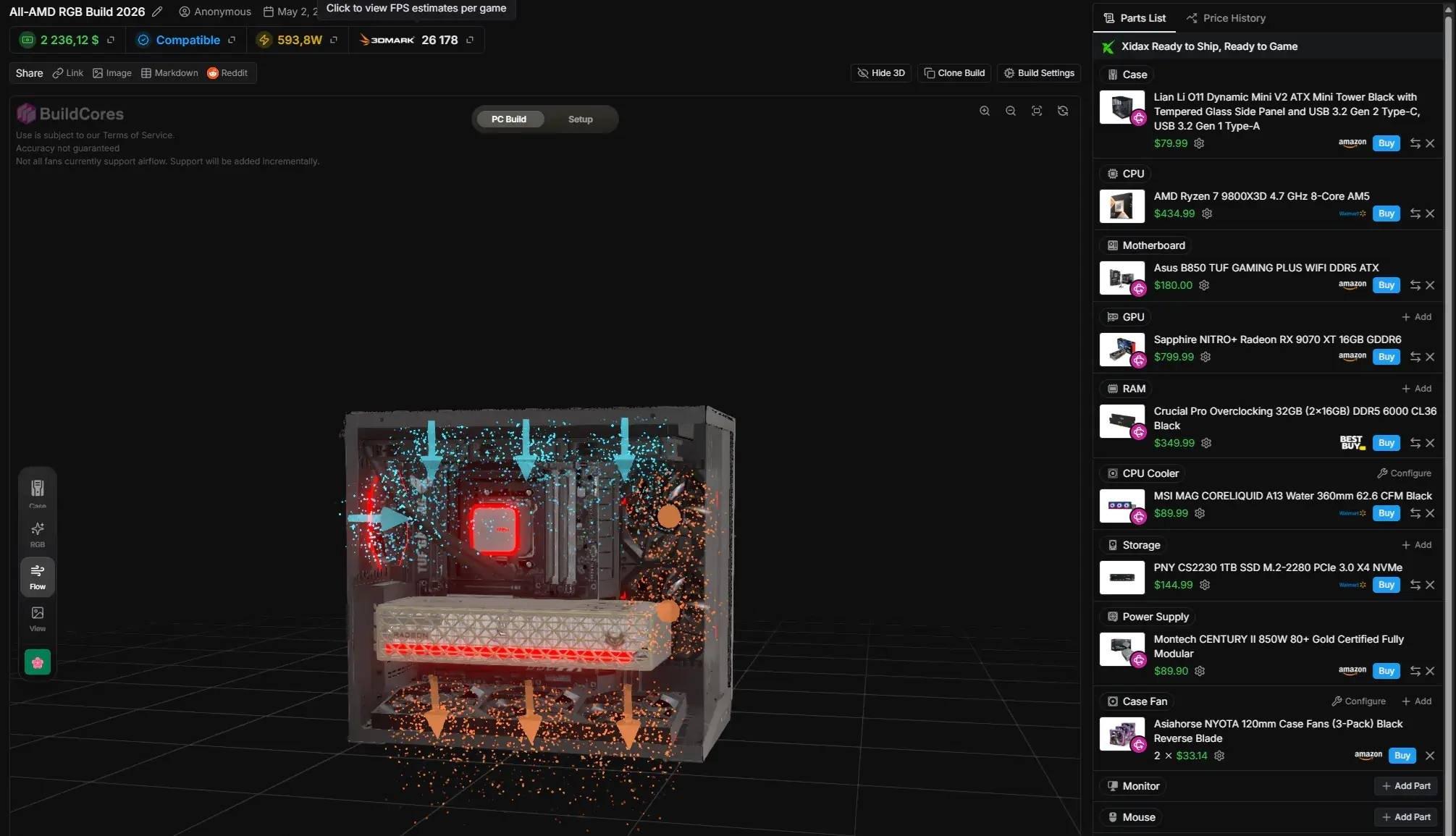
Task: Zoom in on the 3D viewer
Action: 985,111
